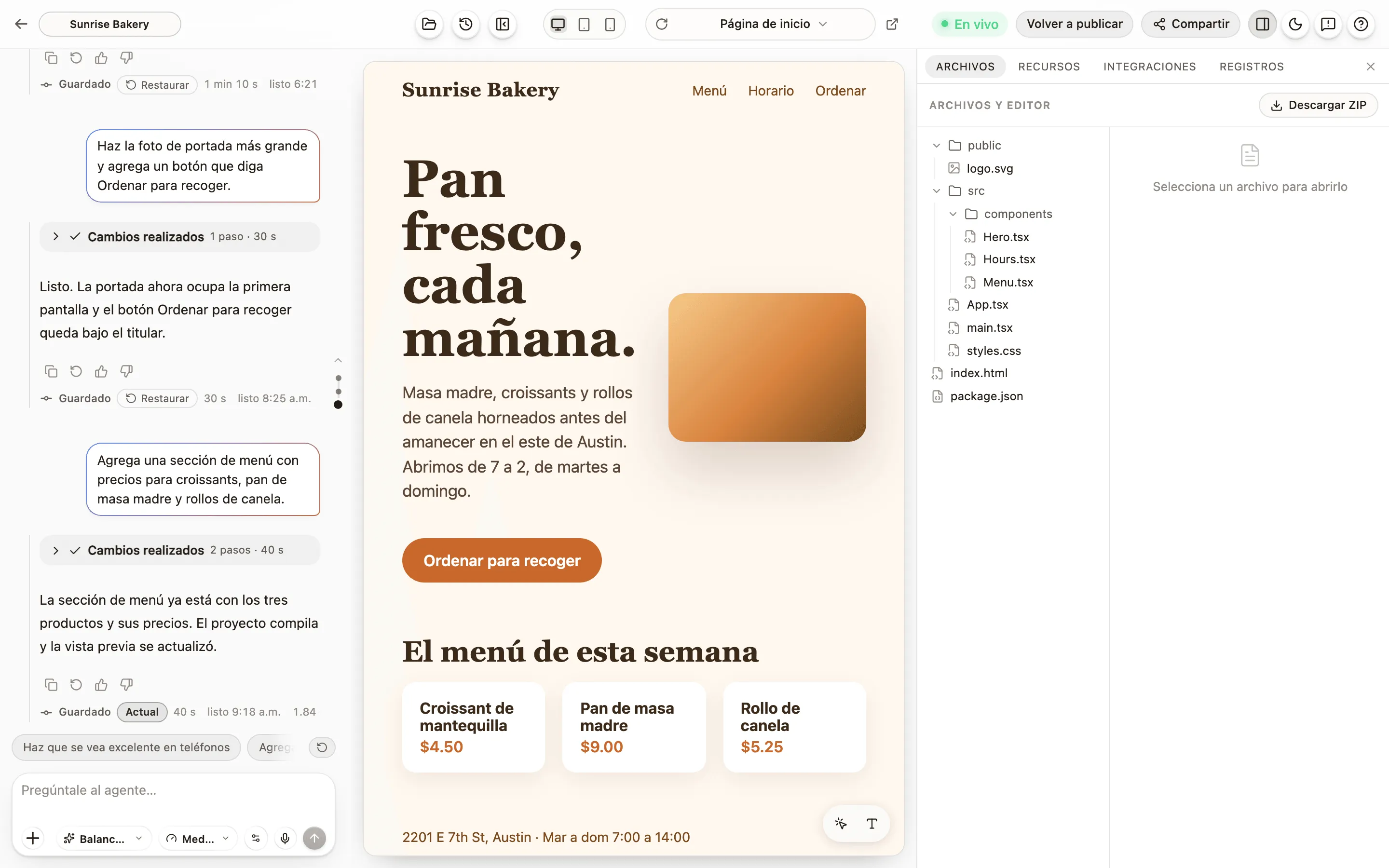Select the ARCHIVOS tab
Viewport: 1389px width, 868px height.
pyautogui.click(x=965, y=67)
